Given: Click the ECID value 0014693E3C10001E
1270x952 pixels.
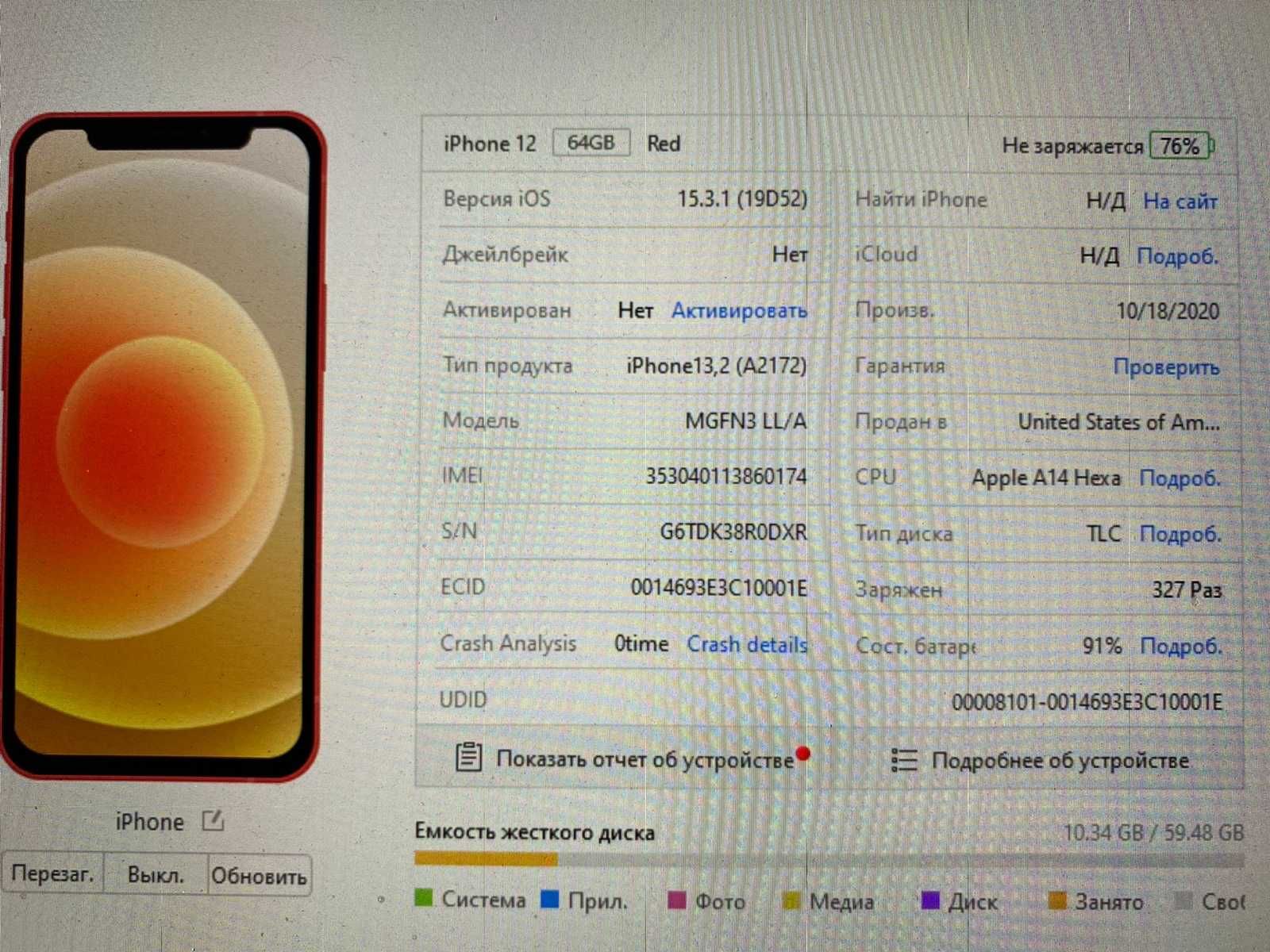Looking at the screenshot, I should (x=719, y=588).
